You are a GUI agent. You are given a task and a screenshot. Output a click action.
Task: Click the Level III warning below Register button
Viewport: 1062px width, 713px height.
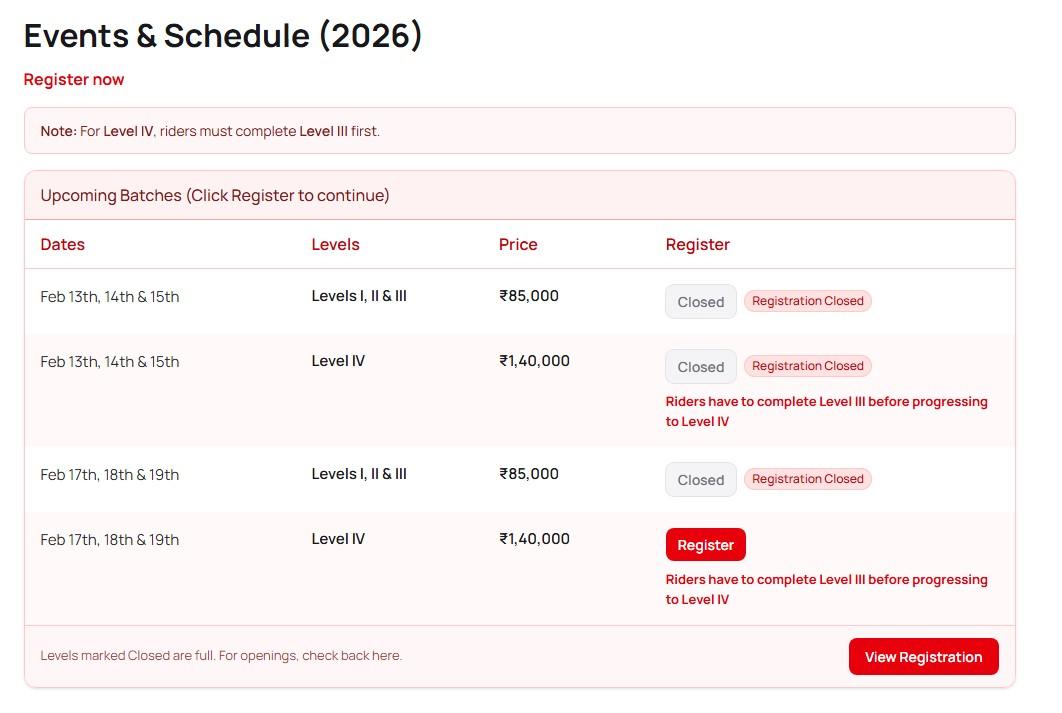[826, 589]
